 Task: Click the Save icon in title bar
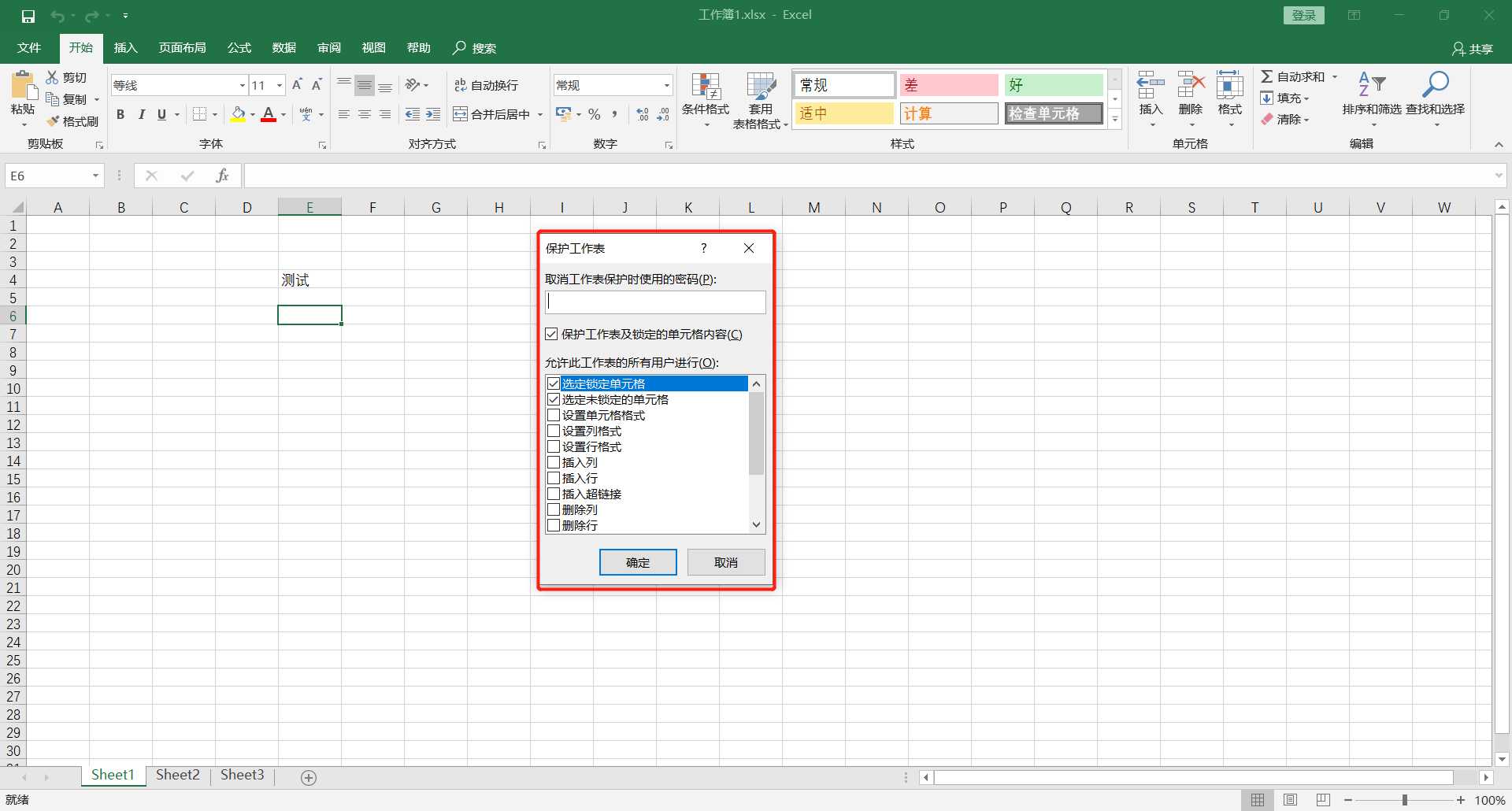tap(28, 16)
